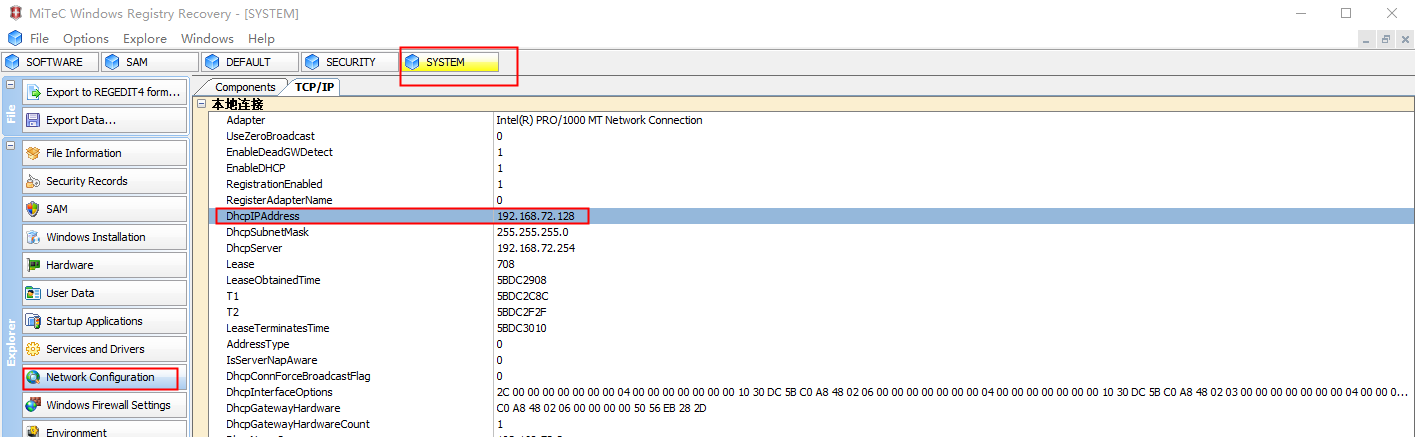
Task: Click the 255.255.255.0 subnet mask value
Action: 532,232
